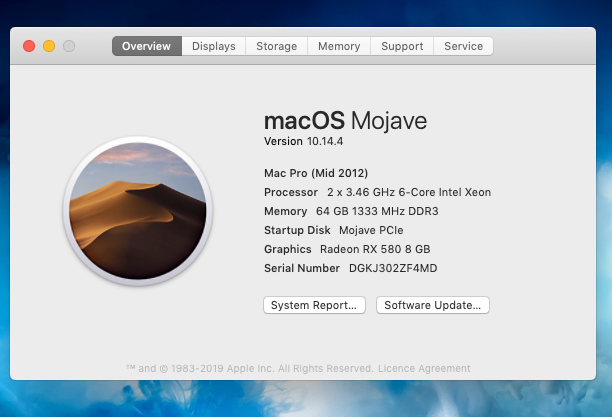Screen dimensions: 612x417
Task: Click the Apple Inc. copyright text
Action: (x=250, y=369)
